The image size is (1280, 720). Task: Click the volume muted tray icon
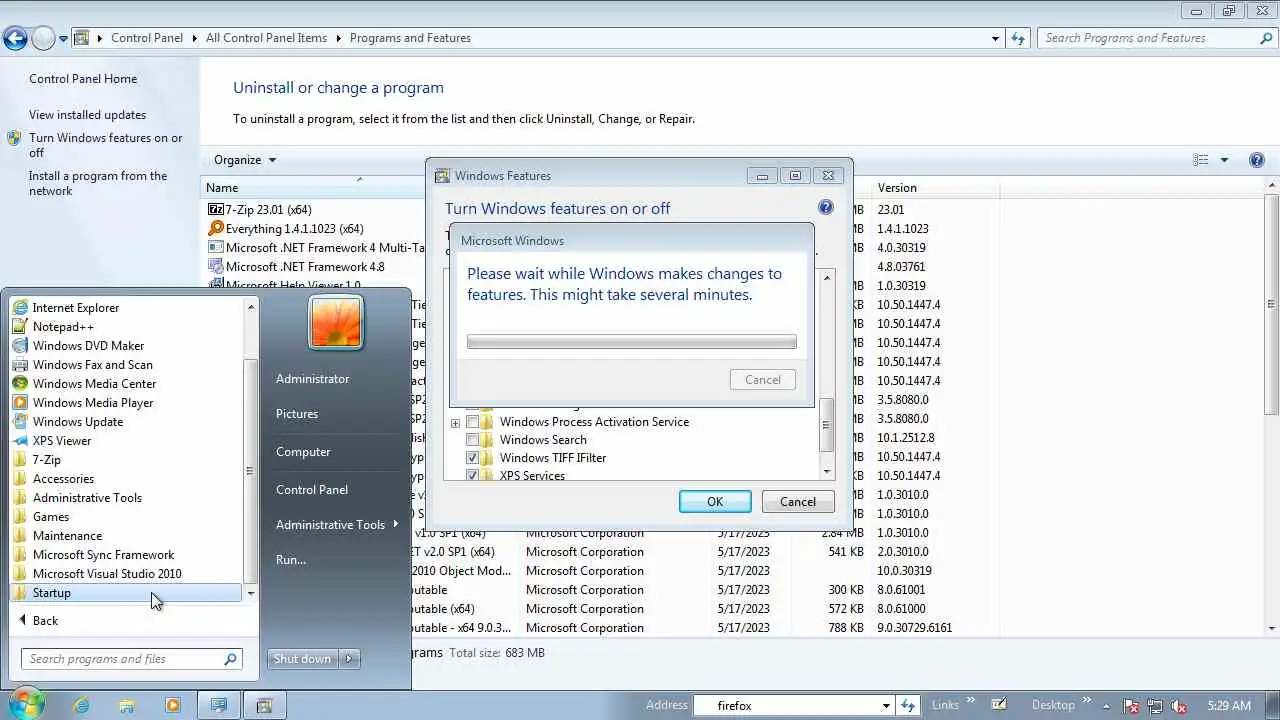point(1178,705)
